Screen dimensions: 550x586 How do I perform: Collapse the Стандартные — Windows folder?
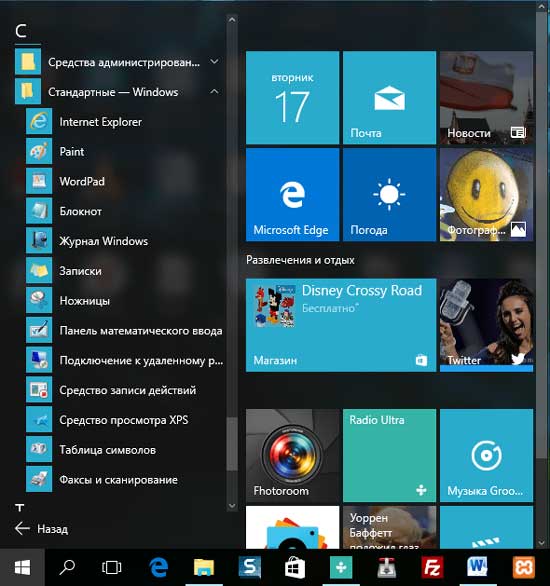pos(120,92)
